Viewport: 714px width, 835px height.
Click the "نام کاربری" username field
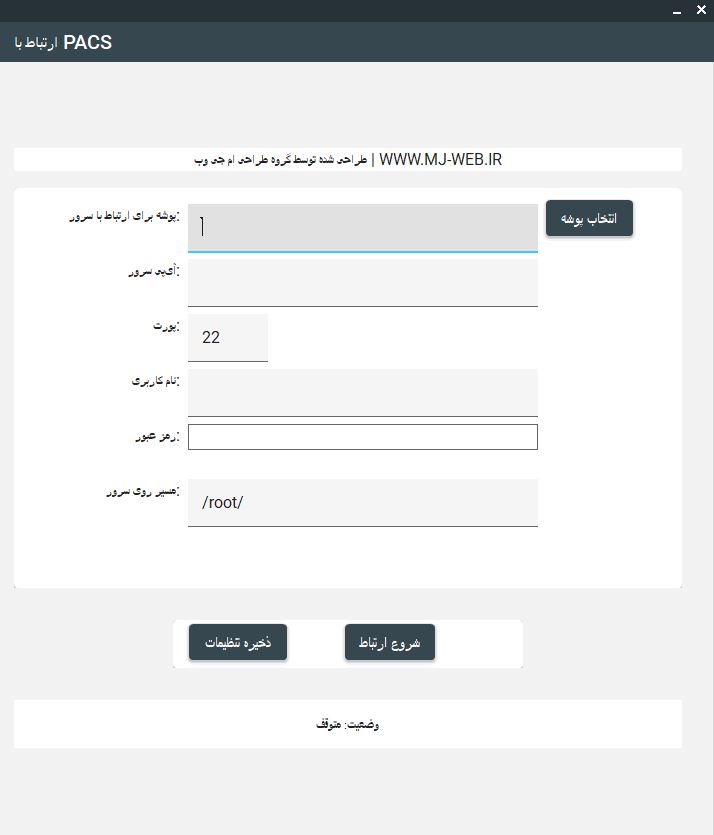[x=362, y=392]
